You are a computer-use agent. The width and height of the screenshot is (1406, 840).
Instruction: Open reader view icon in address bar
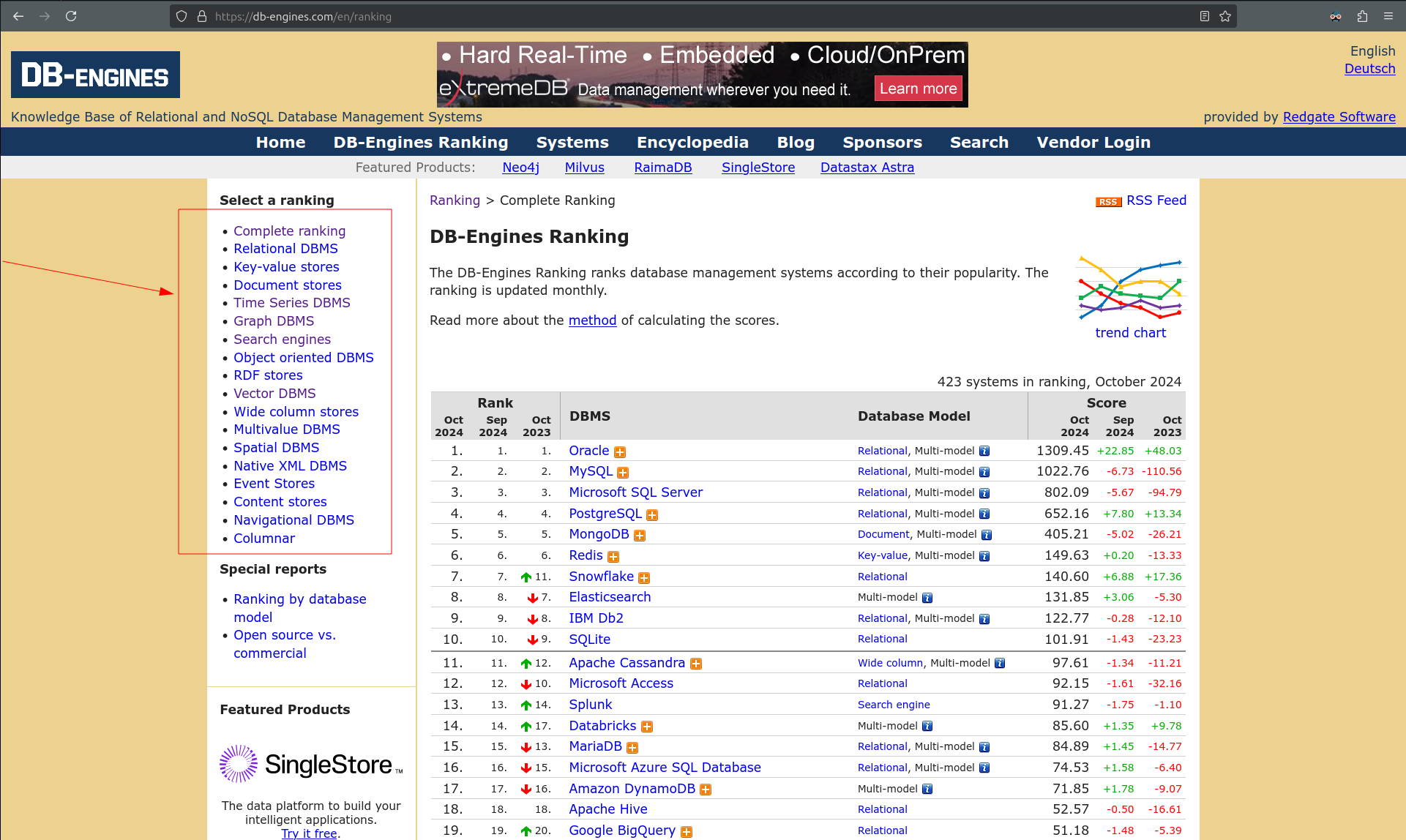(x=1204, y=16)
